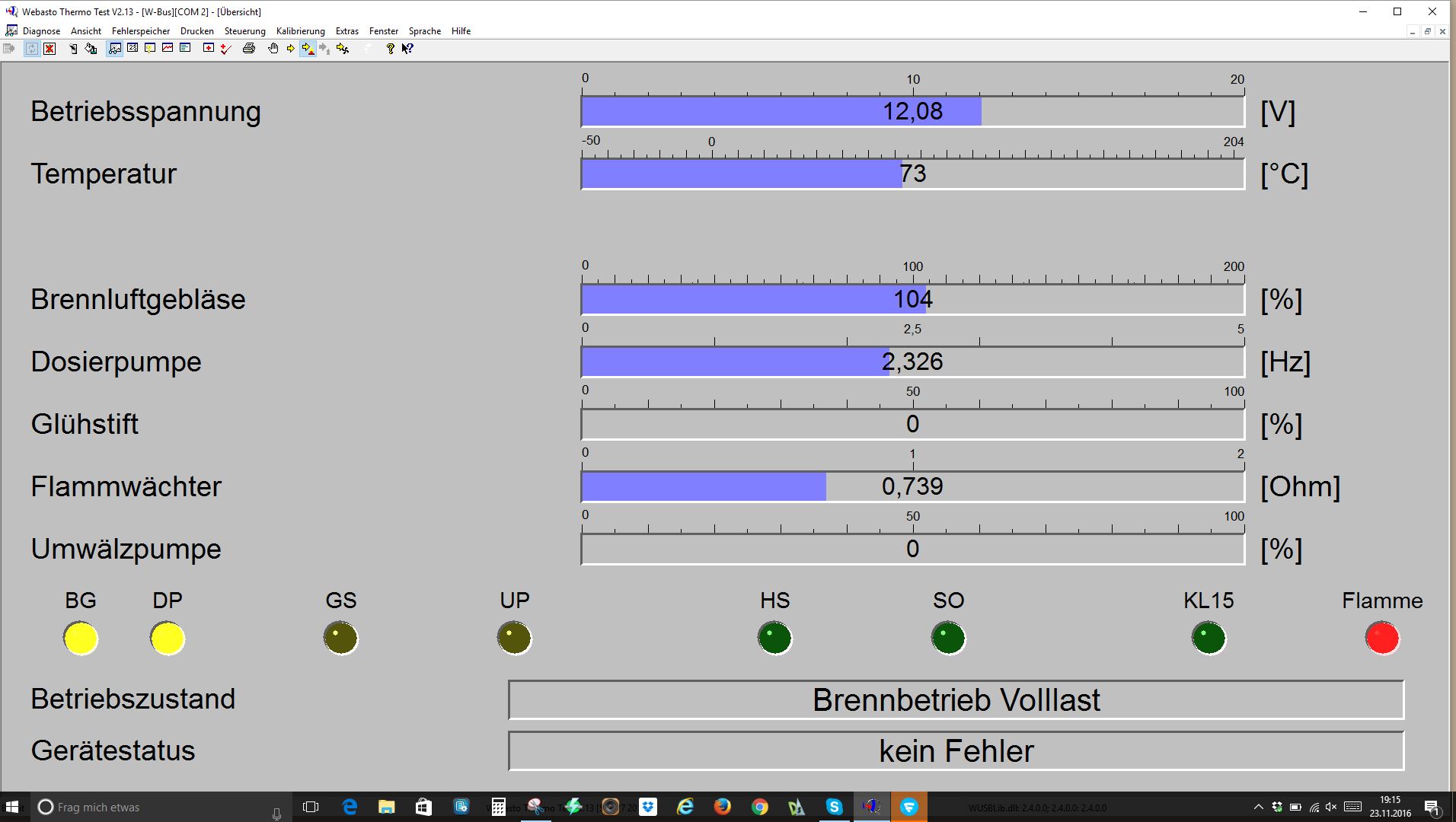Click the context help arrow-question icon
1456x822 pixels.
pos(407,49)
